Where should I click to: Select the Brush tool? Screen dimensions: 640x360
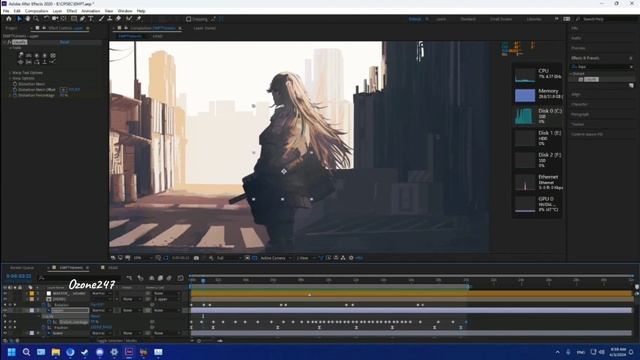101,19
